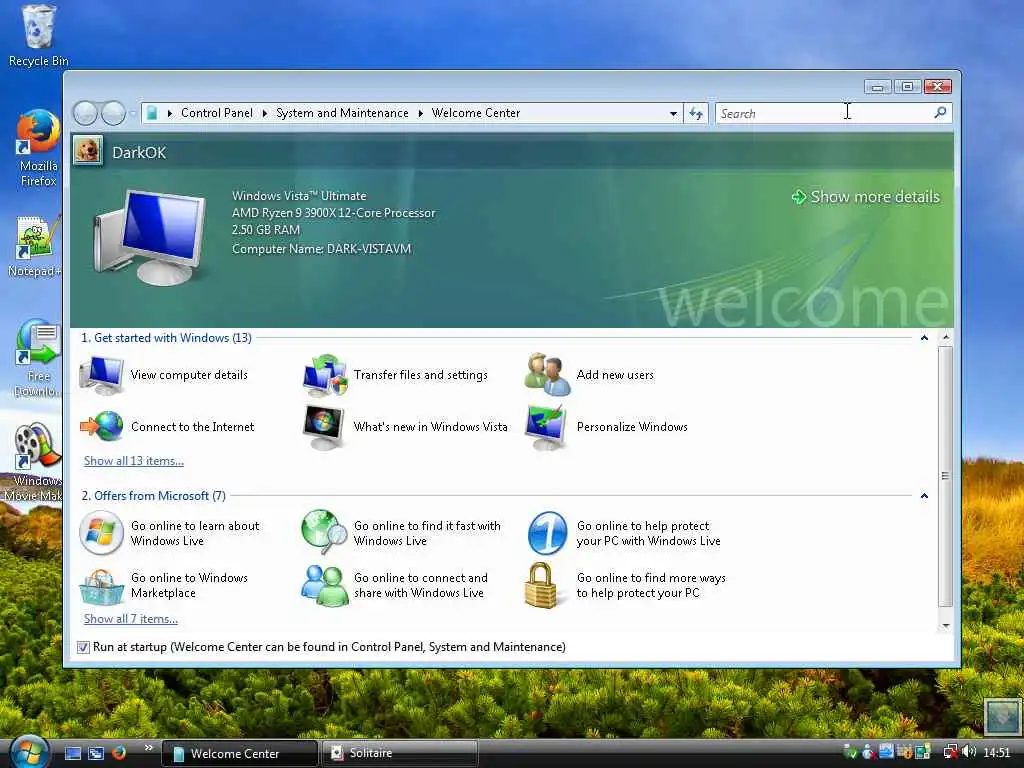Select the Windows Movie Maker desktop shortcut
This screenshot has width=1024, height=768.
click(x=33, y=462)
